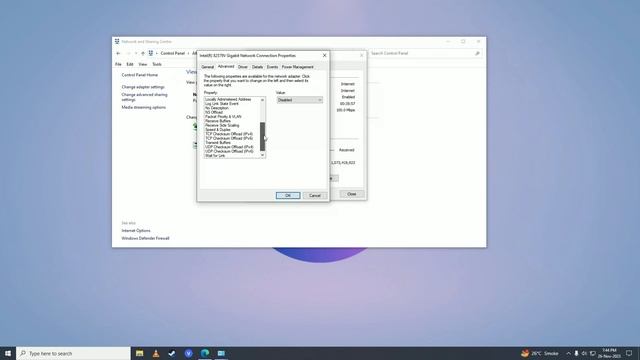Image resolution: width=640 pixels, height=360 pixels.
Task: Switch to the Power Management tab
Action: [x=298, y=67]
